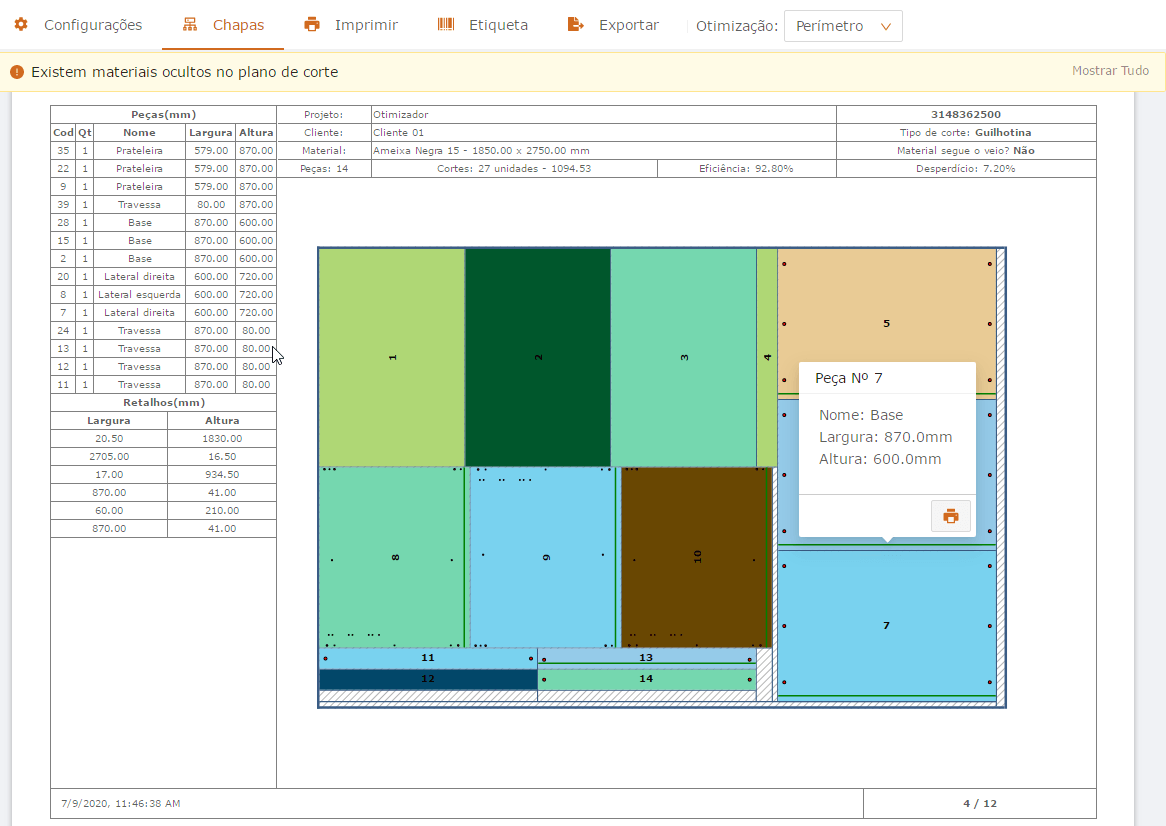The height and width of the screenshot is (826, 1166).
Task: Select the Lateral esquerda row in parts table
Action: 139,295
